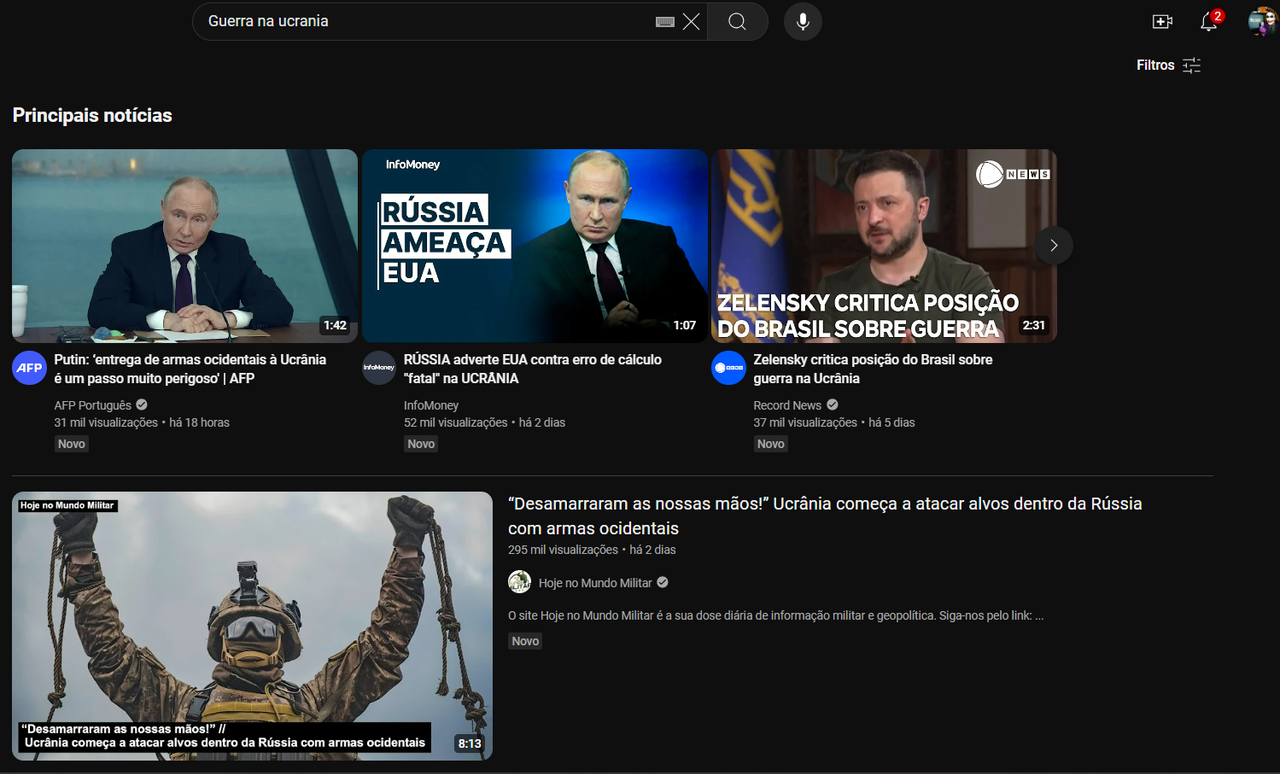The width and height of the screenshot is (1280, 774).
Task: Open title 'Desamarraram as nossas mãos!'
Action: [x=825, y=516]
